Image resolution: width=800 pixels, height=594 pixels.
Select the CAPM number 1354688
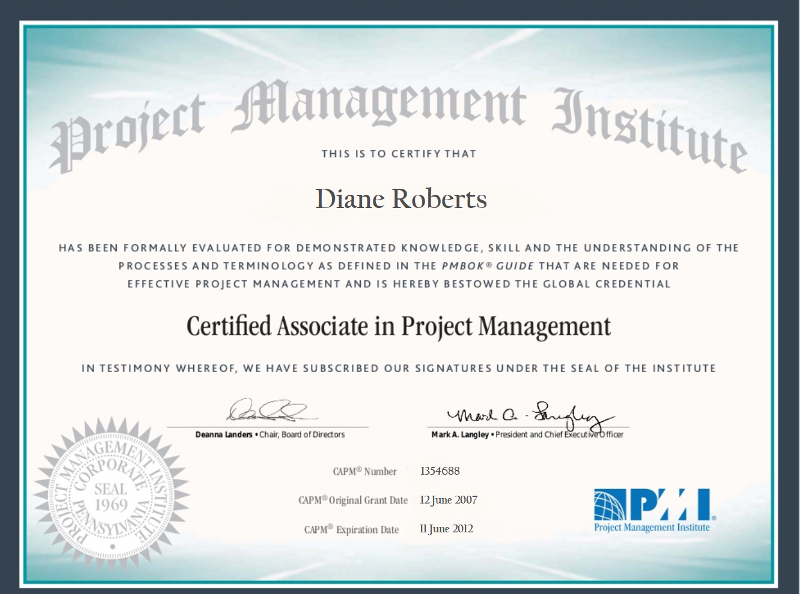click(x=440, y=470)
